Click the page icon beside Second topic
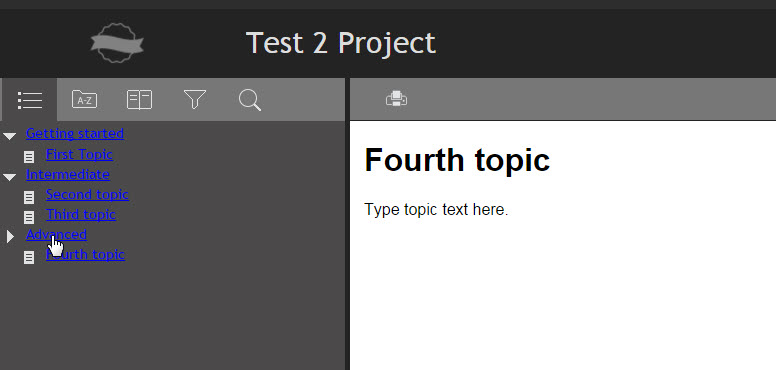This screenshot has height=370, width=776. click(29, 197)
